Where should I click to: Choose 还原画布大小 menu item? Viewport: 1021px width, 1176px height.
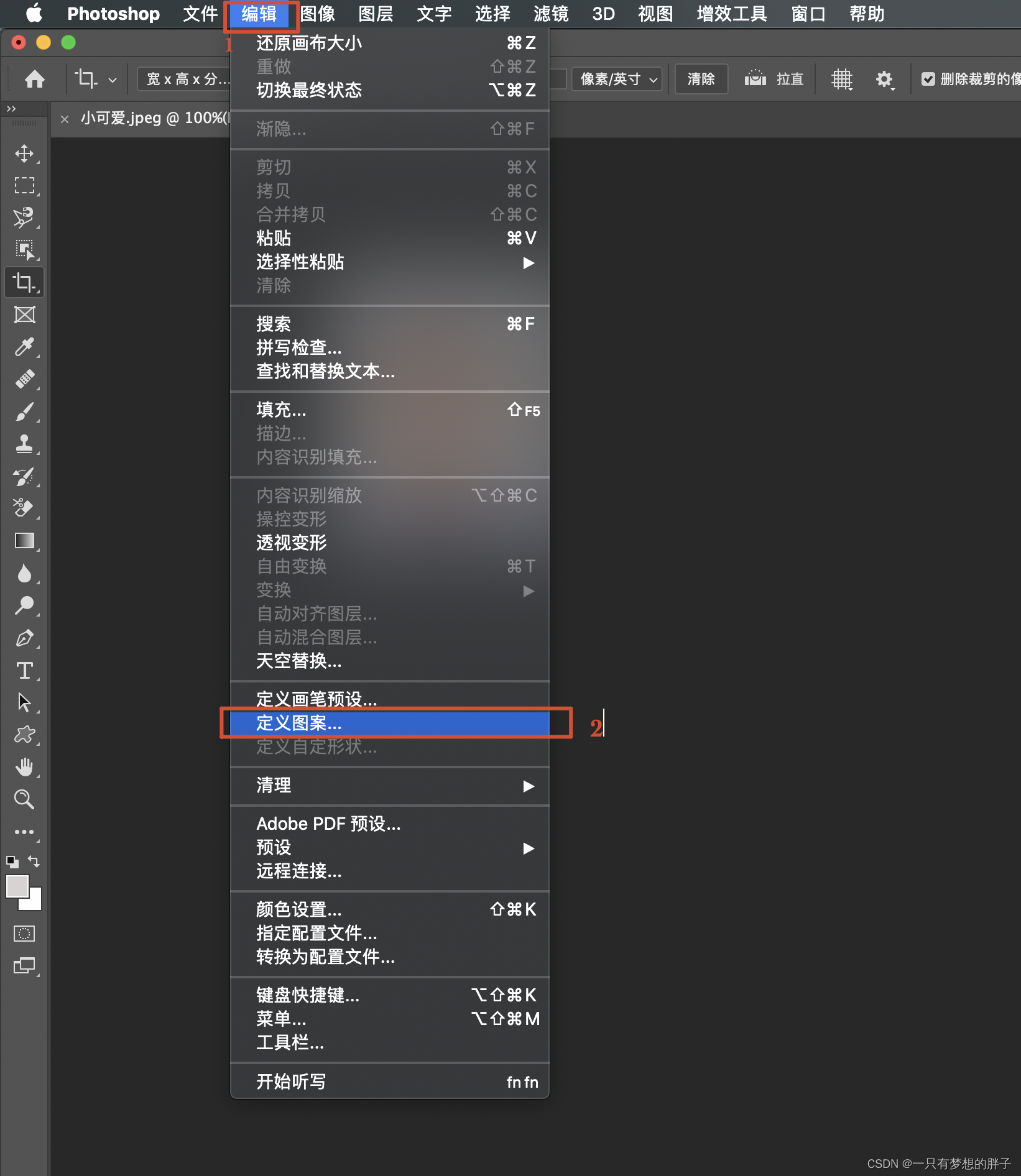[390, 43]
